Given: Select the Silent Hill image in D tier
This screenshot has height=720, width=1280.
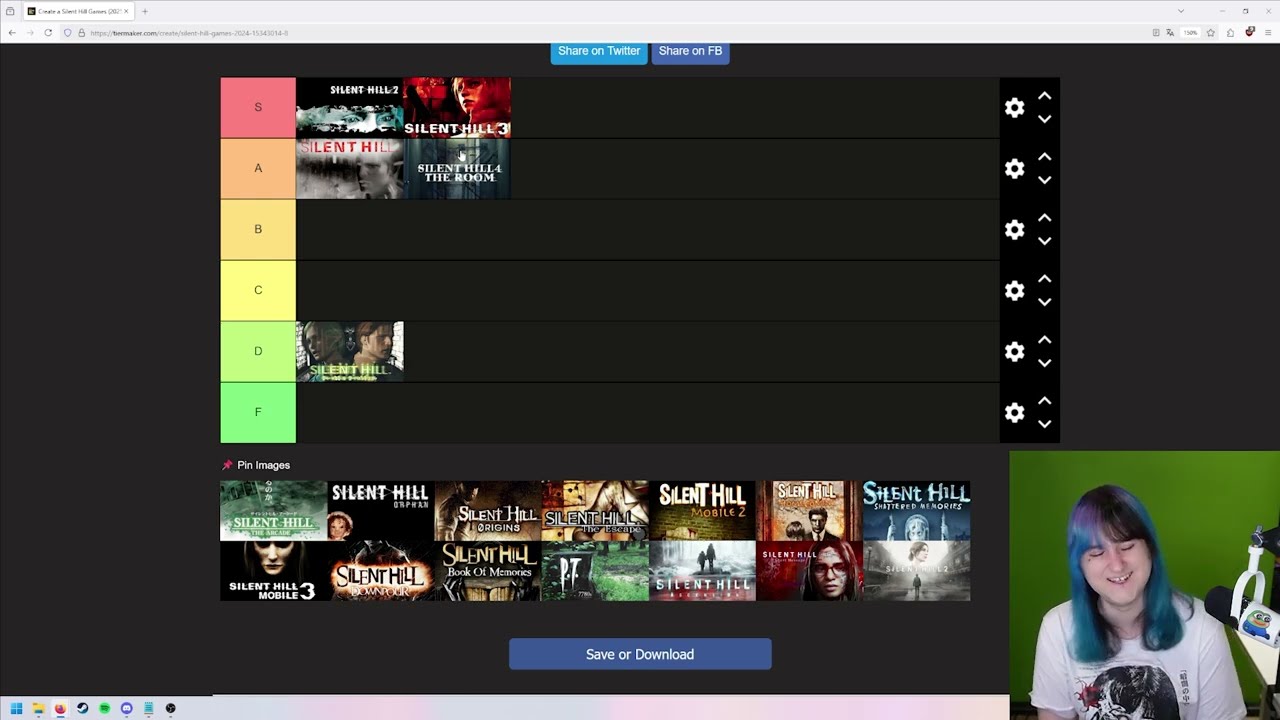Looking at the screenshot, I should 350,351.
